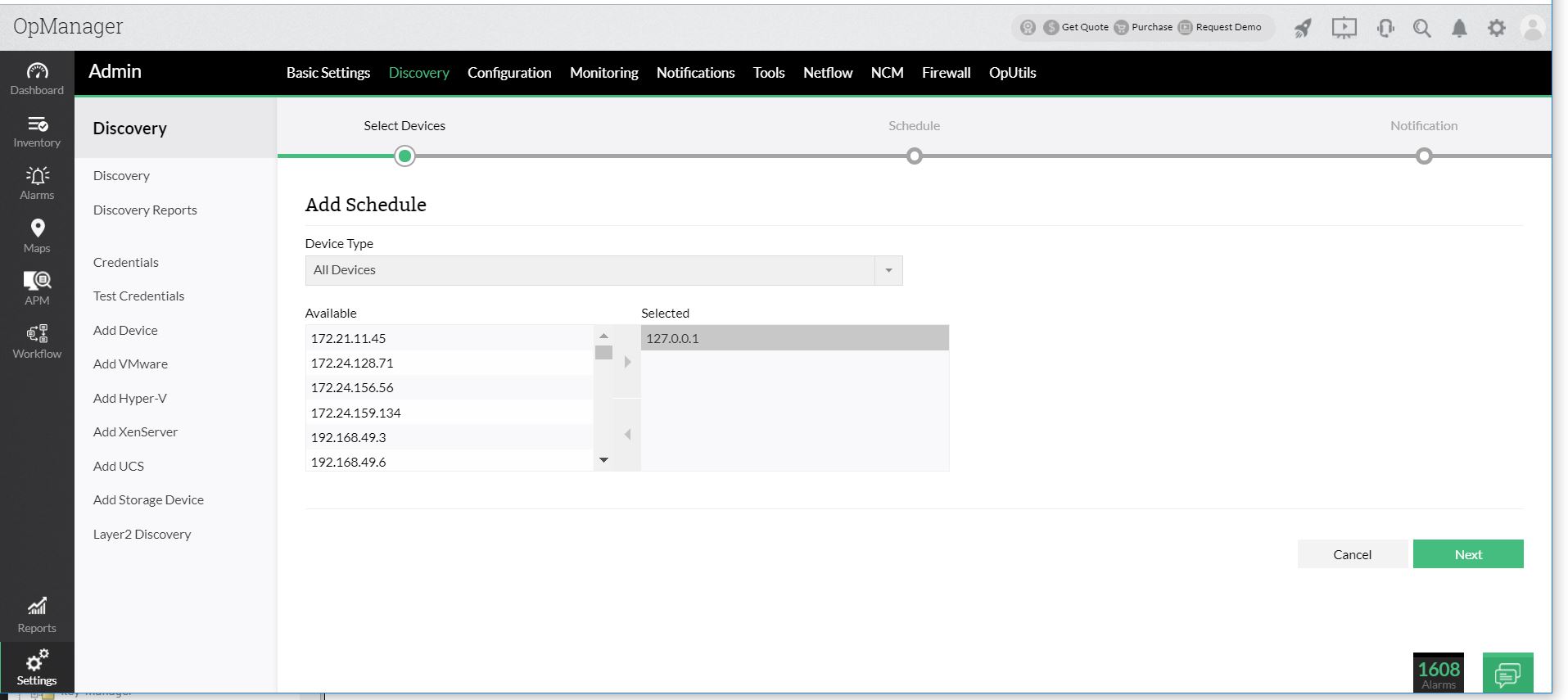
Task: Open the notifications bell
Action: [x=1459, y=28]
